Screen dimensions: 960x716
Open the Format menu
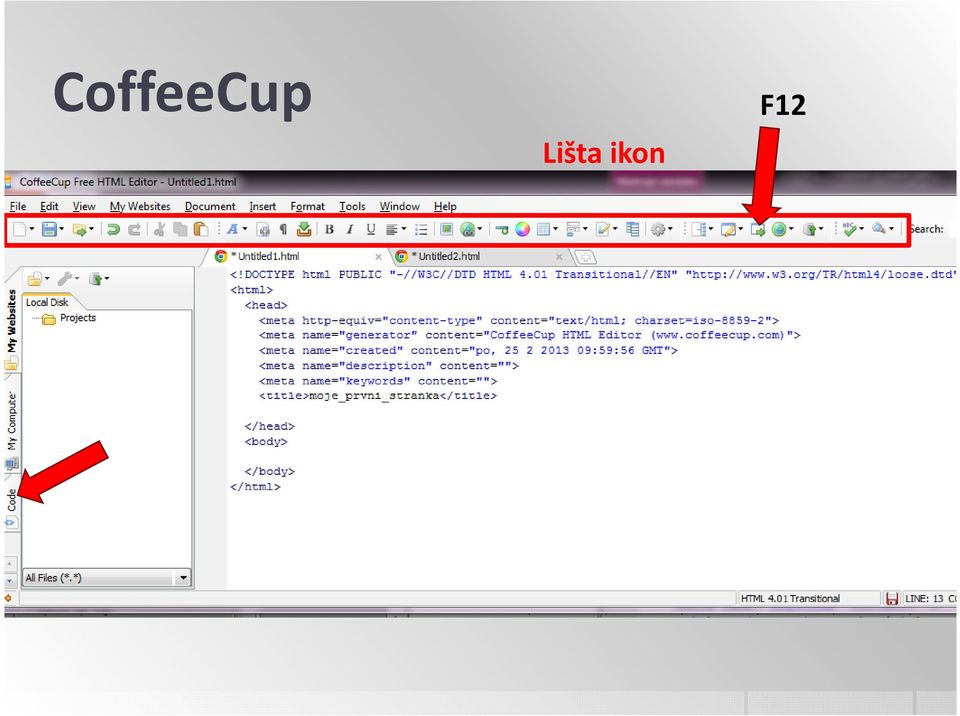[x=307, y=206]
